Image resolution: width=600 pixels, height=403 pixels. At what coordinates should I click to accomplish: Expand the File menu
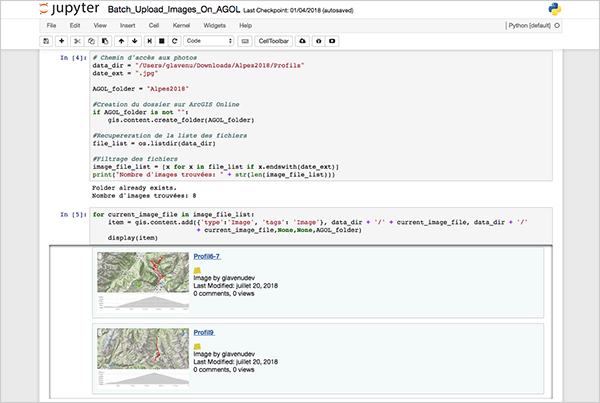point(51,24)
